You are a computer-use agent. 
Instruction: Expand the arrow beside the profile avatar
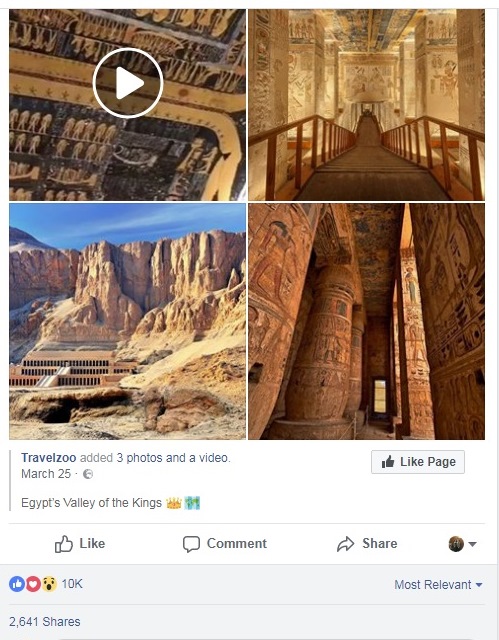472,544
